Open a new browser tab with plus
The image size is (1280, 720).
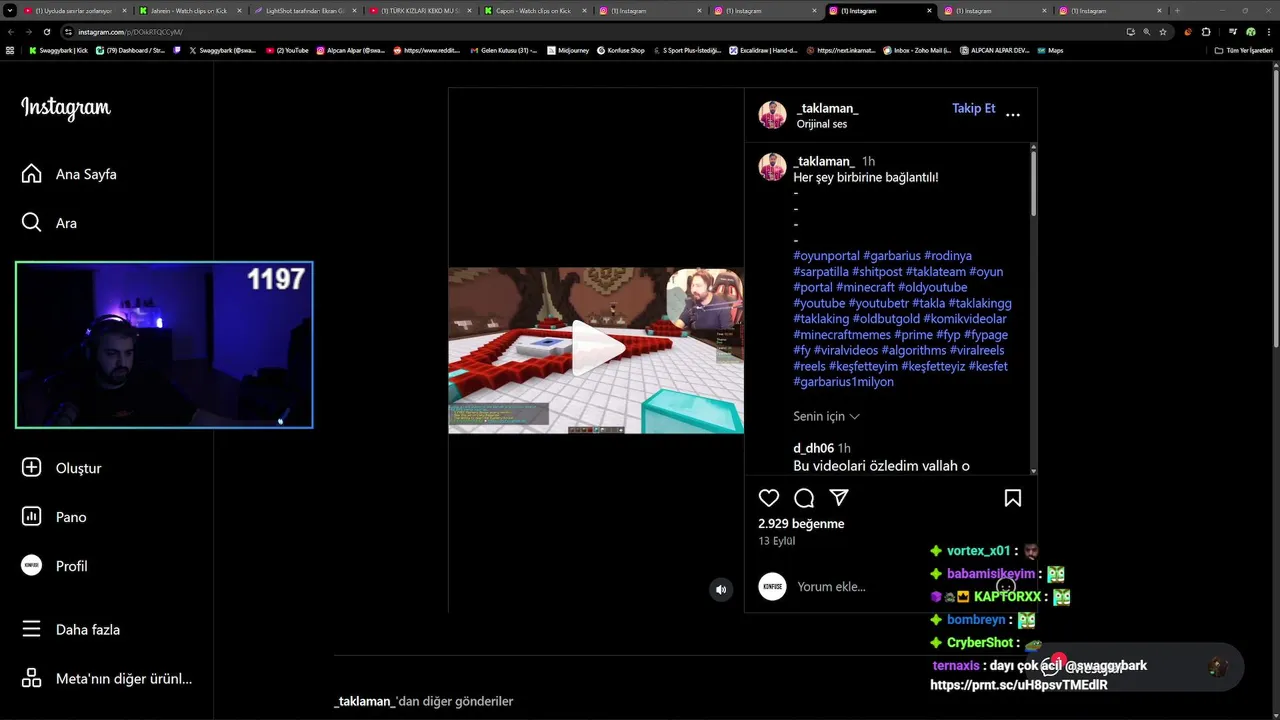coord(1177,11)
